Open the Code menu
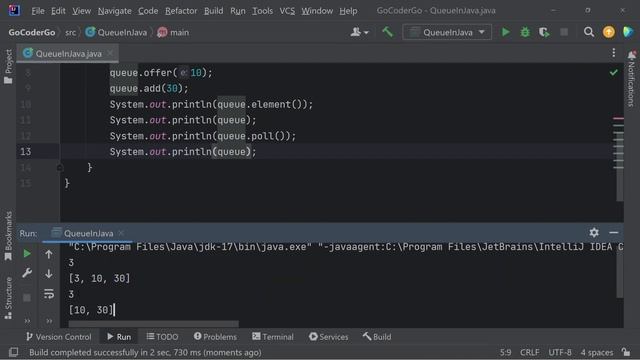The width and height of the screenshot is (640, 360). (148, 11)
